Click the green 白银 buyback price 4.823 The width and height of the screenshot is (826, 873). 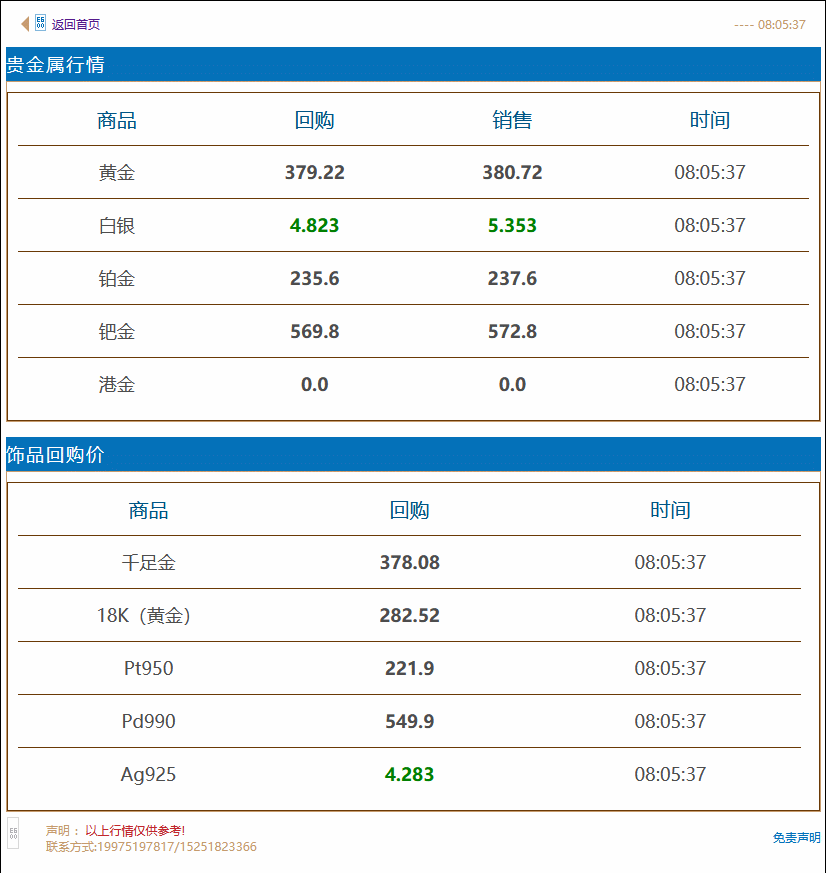click(x=315, y=225)
